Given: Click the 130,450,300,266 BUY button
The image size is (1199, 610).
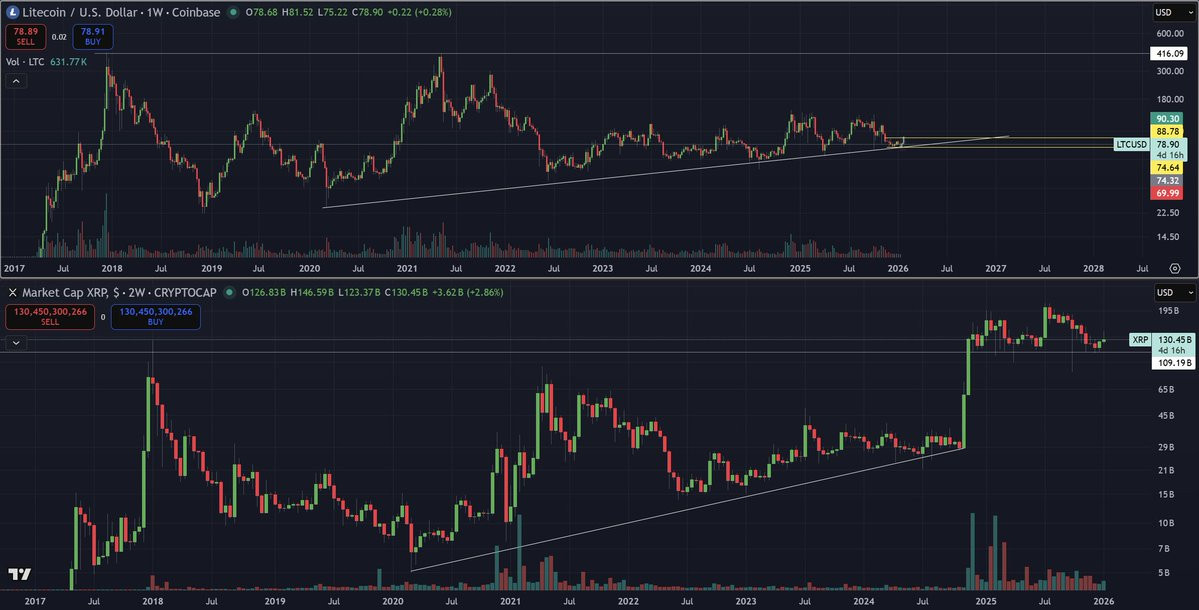Looking at the screenshot, I should tap(156, 317).
